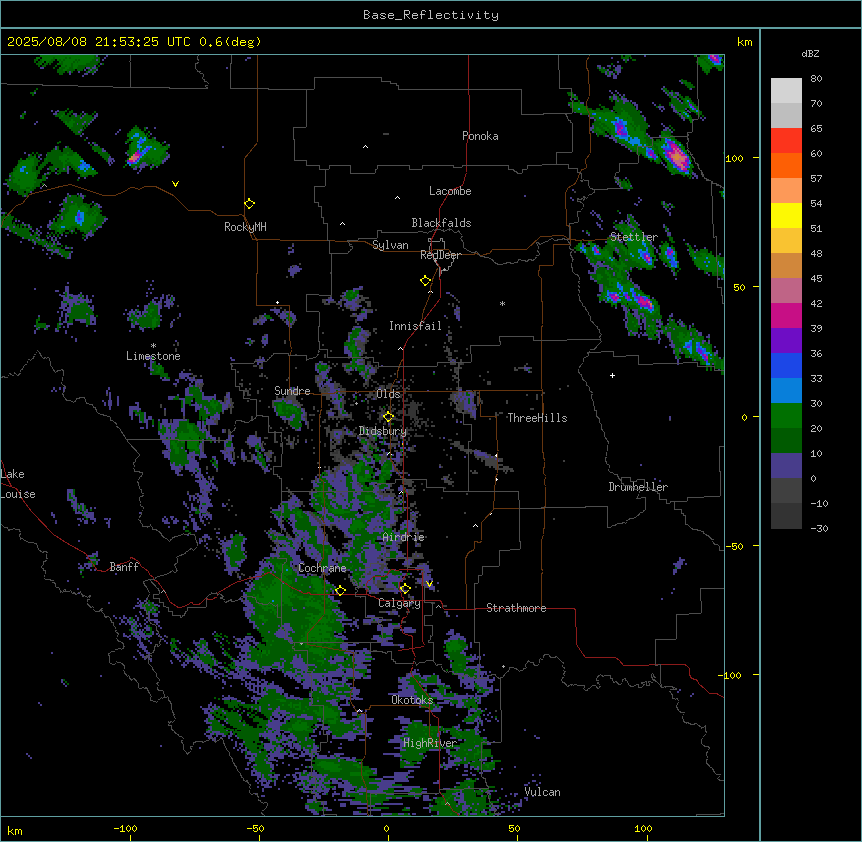
Task: Pick the red 60-65 dBZ legend color
Action: [786, 140]
